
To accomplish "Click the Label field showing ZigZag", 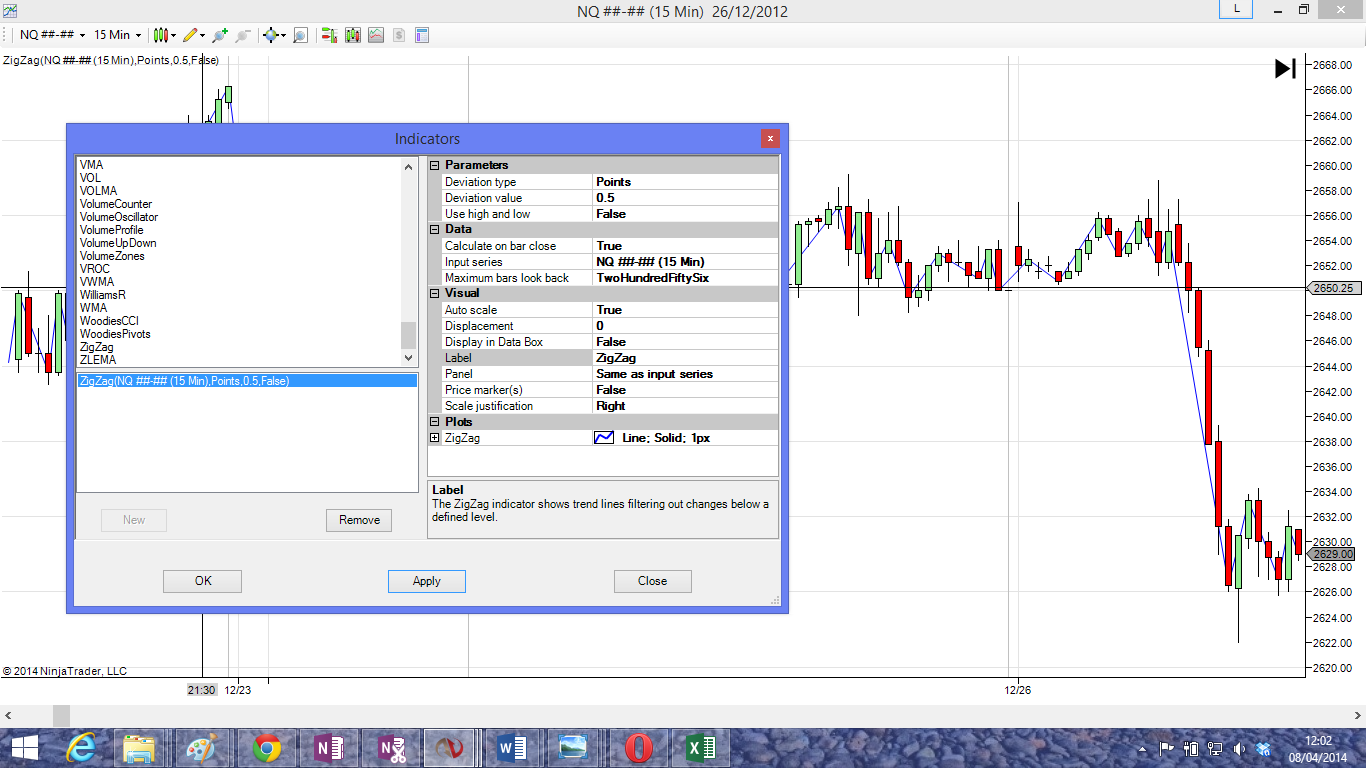I will click(x=685, y=358).
